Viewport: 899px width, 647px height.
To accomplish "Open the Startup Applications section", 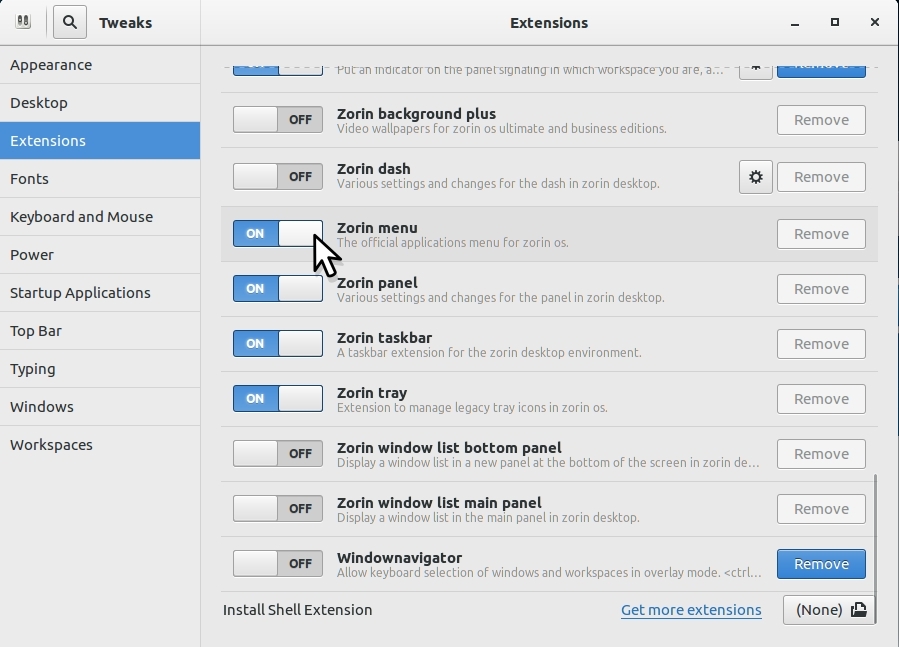I will pyautogui.click(x=80, y=293).
